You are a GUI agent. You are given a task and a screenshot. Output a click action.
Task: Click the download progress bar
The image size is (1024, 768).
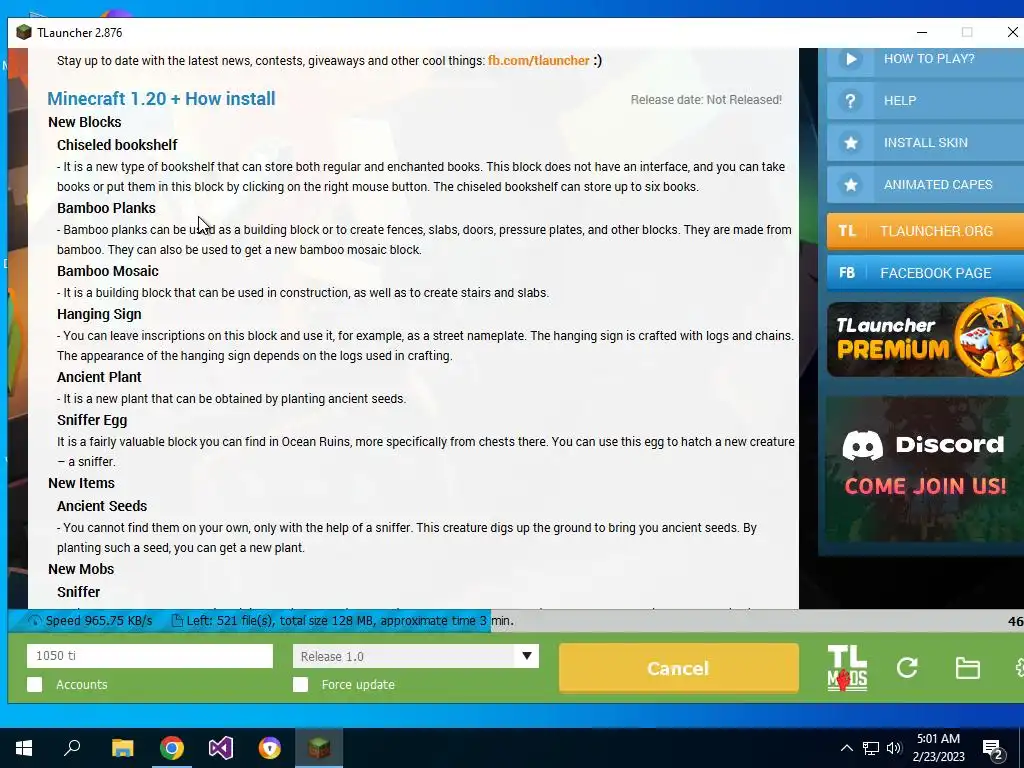[x=516, y=620]
